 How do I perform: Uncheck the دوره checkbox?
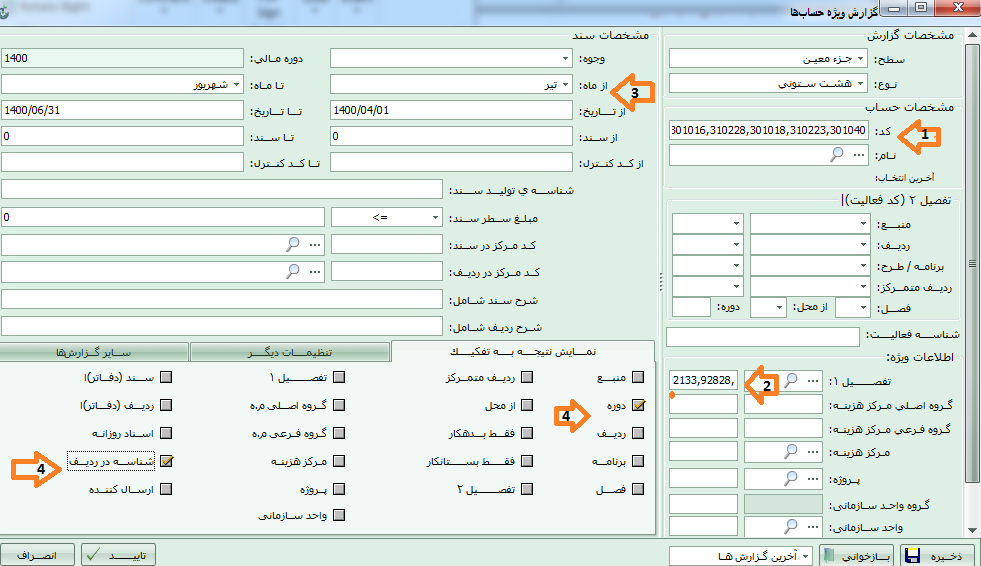pos(638,405)
